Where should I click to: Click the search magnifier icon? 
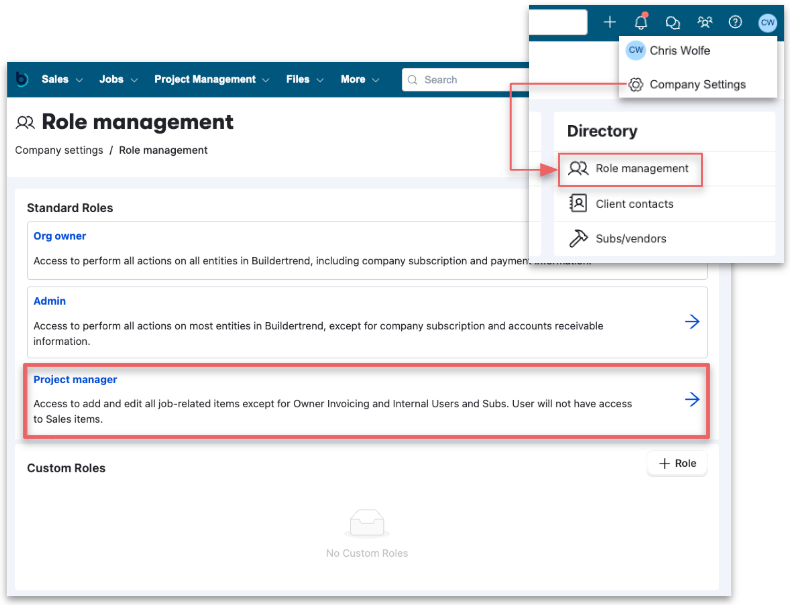point(413,80)
